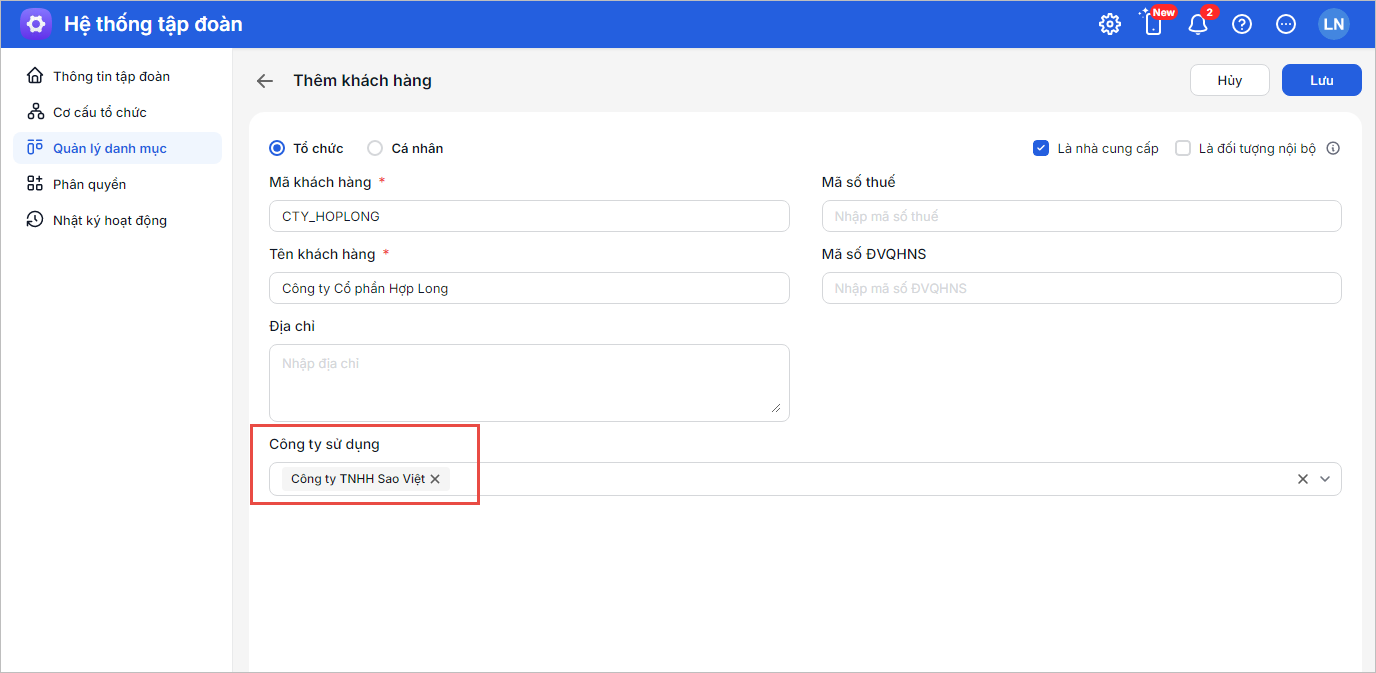Click the mobile app New icon
The width and height of the screenshot is (1376, 673).
(1153, 25)
